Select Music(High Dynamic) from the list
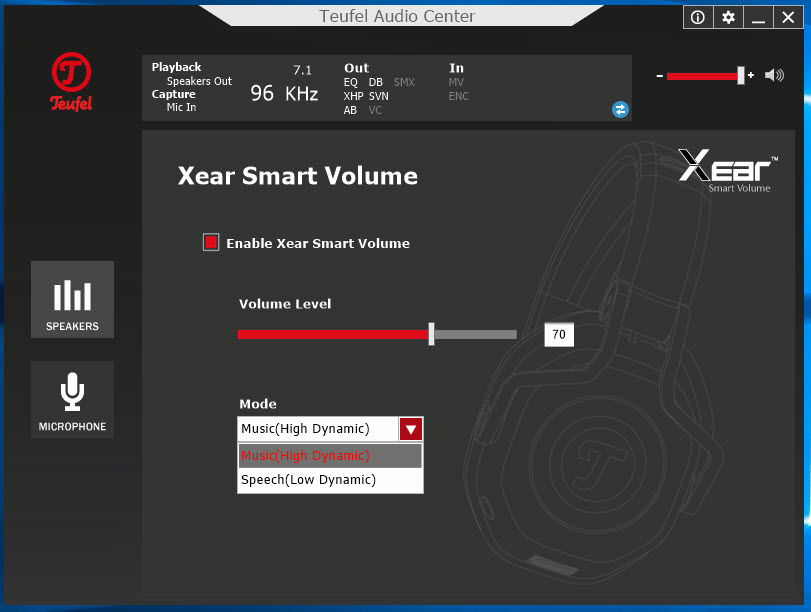This screenshot has height=612, width=811. (330, 455)
